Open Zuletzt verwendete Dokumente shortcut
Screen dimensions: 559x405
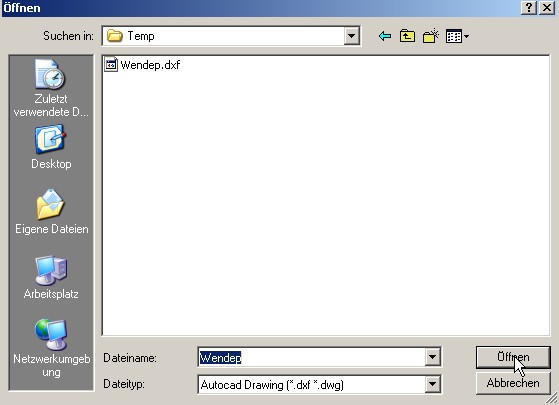click(51, 88)
